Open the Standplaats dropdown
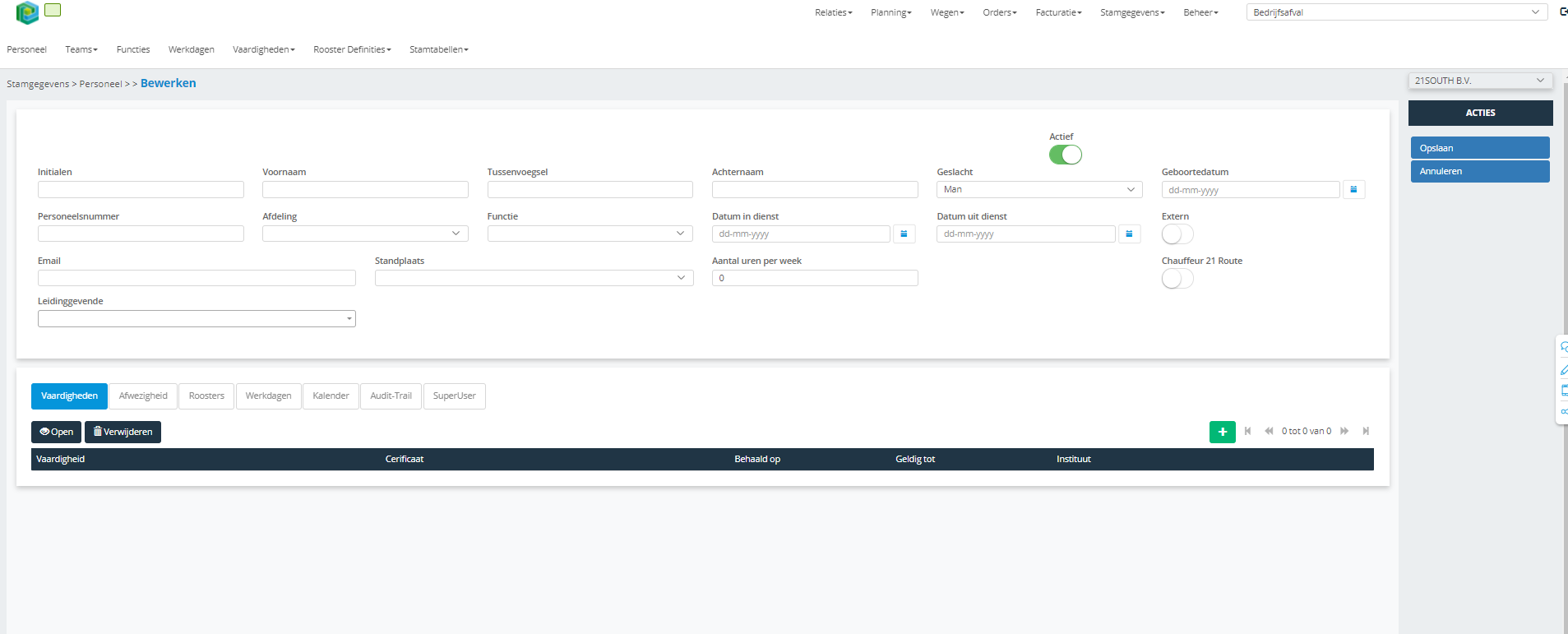The height and width of the screenshot is (634, 1568). [x=534, y=278]
